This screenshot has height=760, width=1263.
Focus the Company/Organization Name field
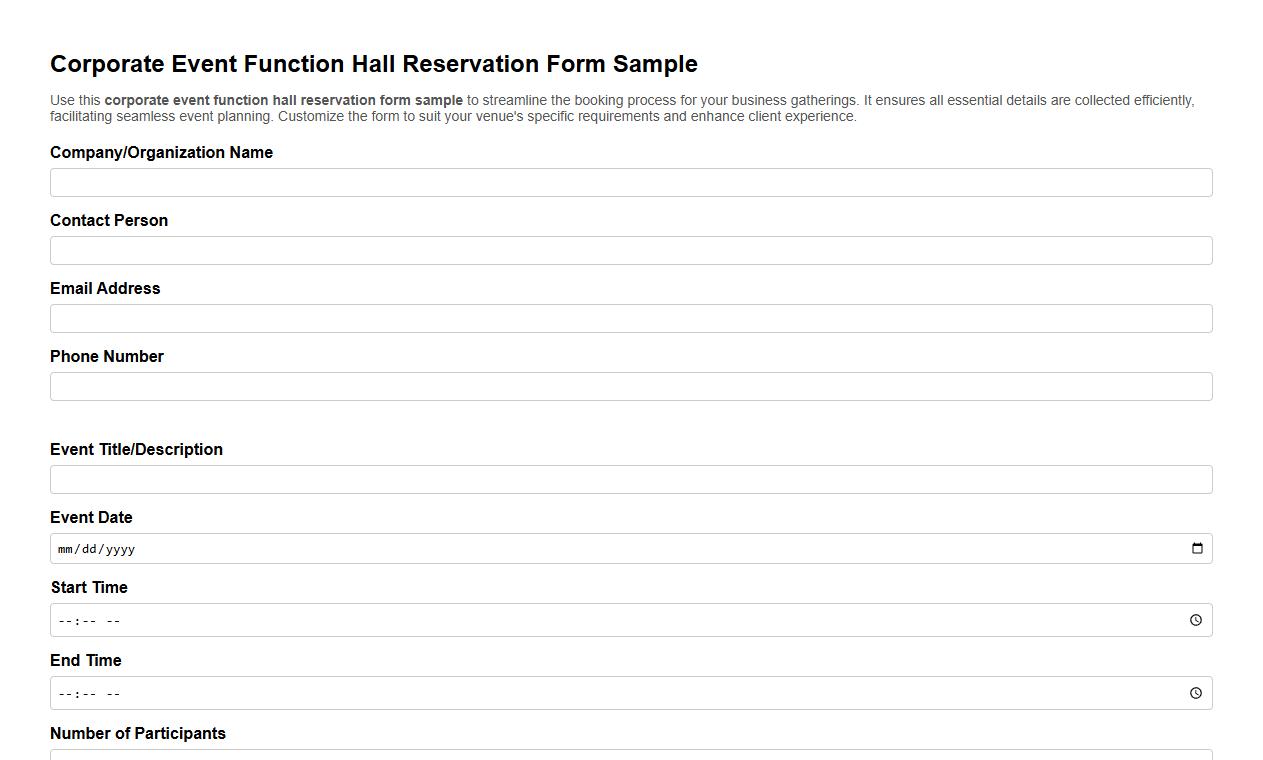(631, 182)
